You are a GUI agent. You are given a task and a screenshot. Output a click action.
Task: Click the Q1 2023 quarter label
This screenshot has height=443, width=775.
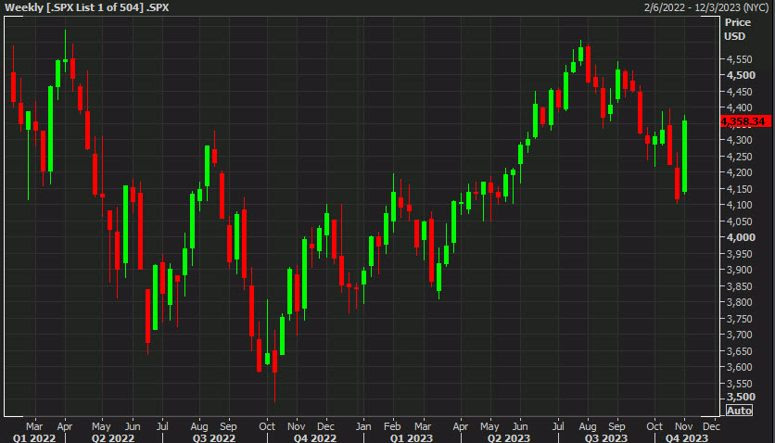[x=413, y=437]
